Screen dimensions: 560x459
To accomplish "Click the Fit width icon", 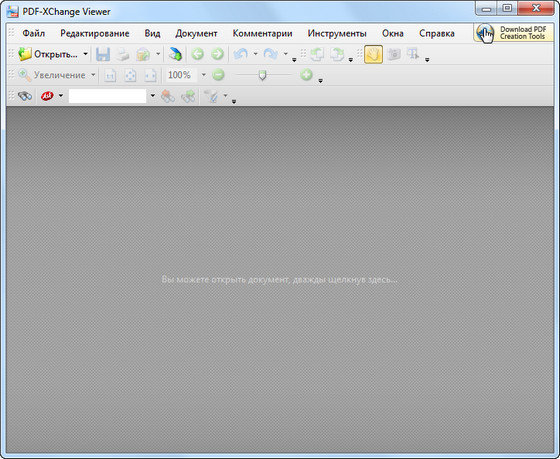I will (150, 75).
